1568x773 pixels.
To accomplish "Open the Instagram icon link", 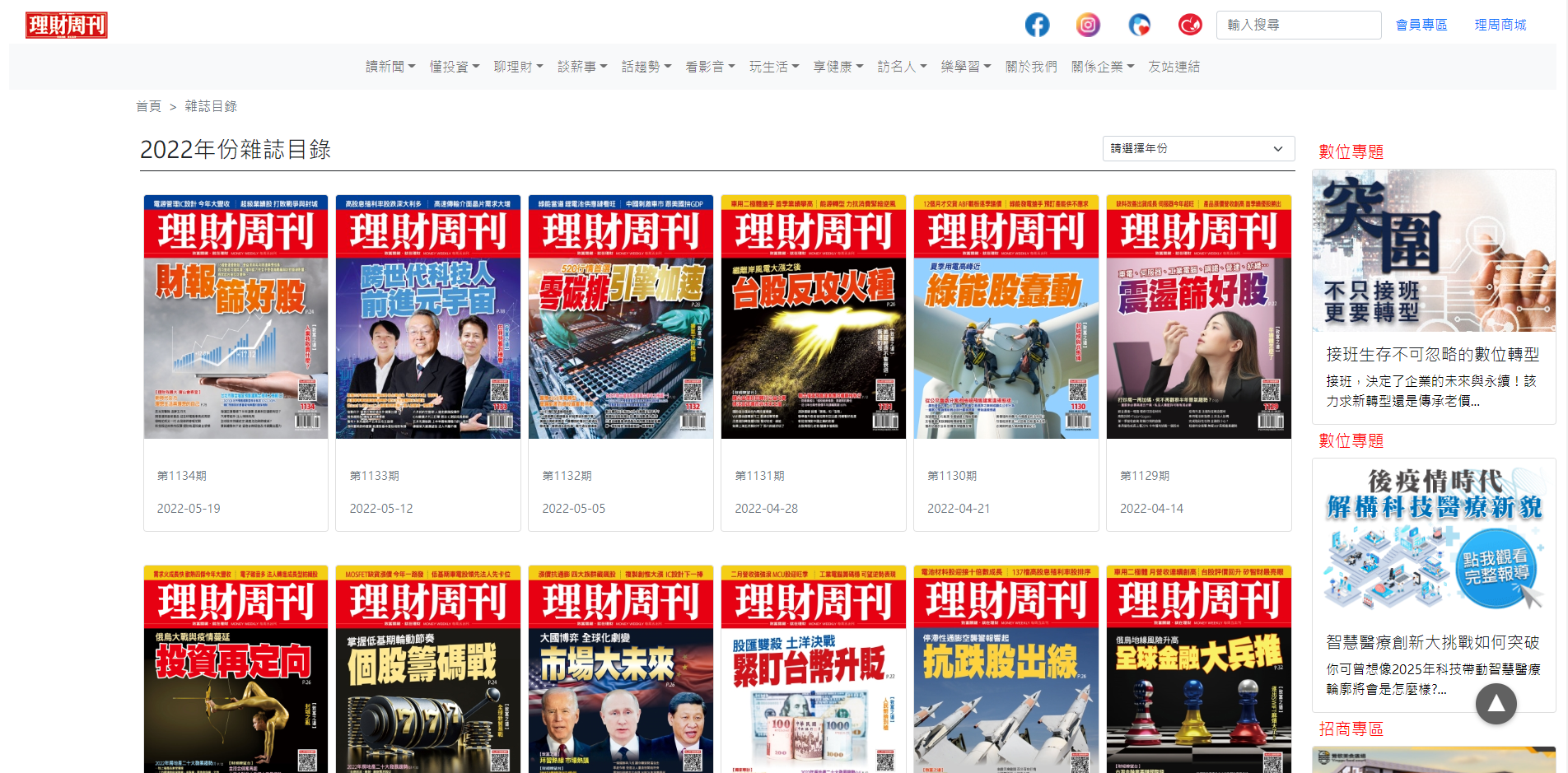I will [x=1088, y=25].
